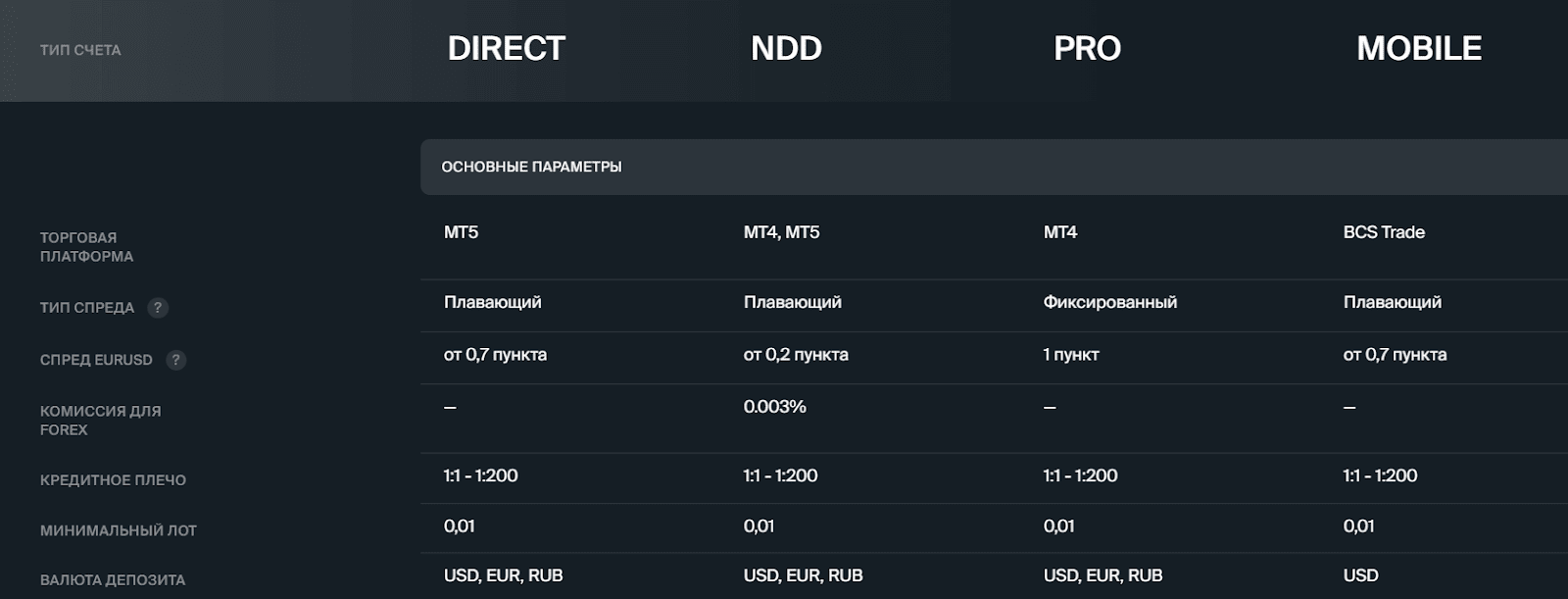Click the BCS Trade platform cell
This screenshot has height=599, width=1568.
[x=1384, y=232]
